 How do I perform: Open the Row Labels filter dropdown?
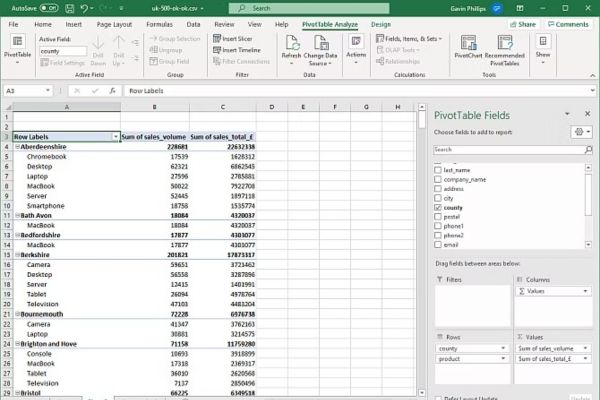116,137
